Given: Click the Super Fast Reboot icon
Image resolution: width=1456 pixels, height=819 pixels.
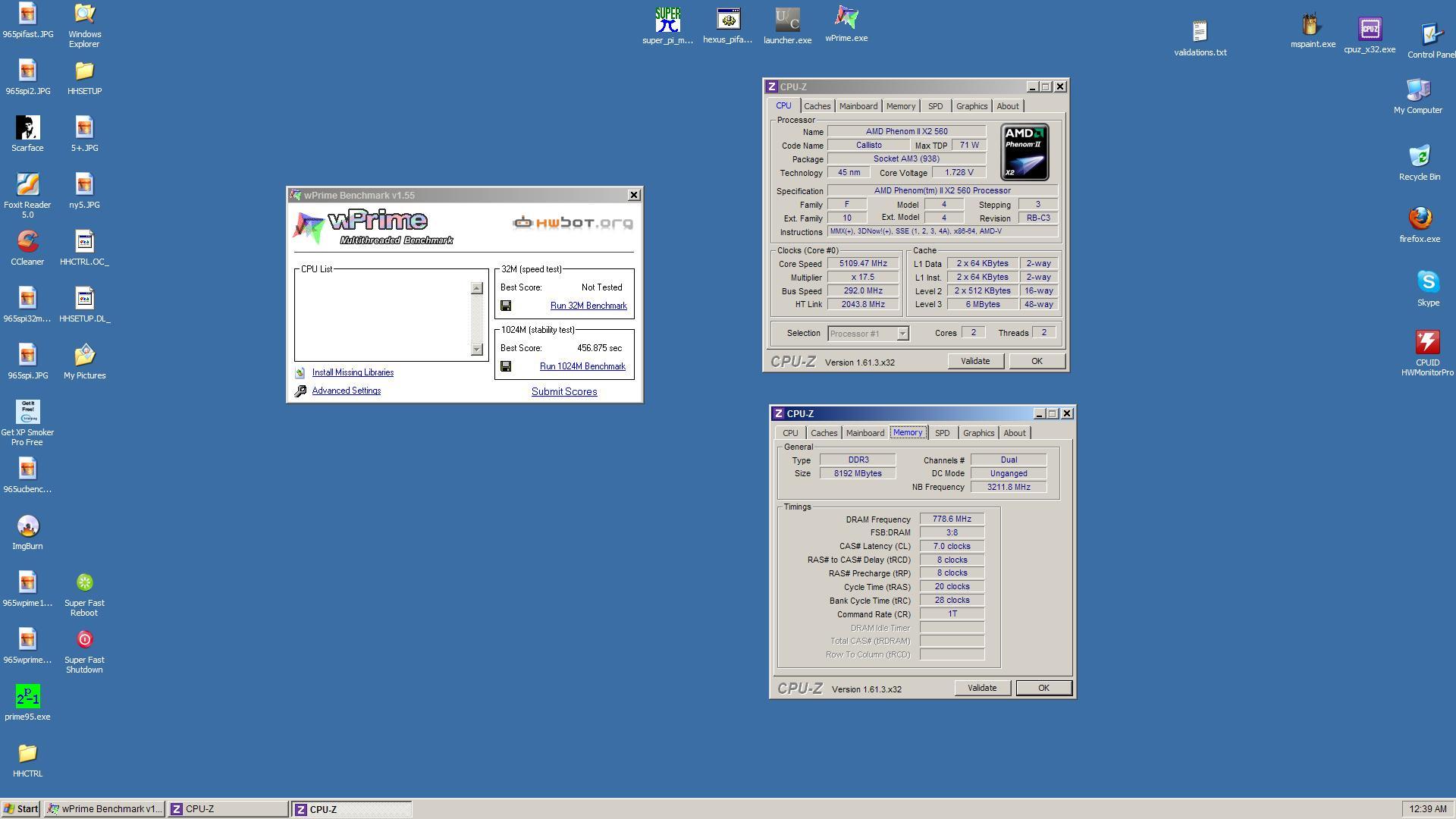Looking at the screenshot, I should 84,595.
